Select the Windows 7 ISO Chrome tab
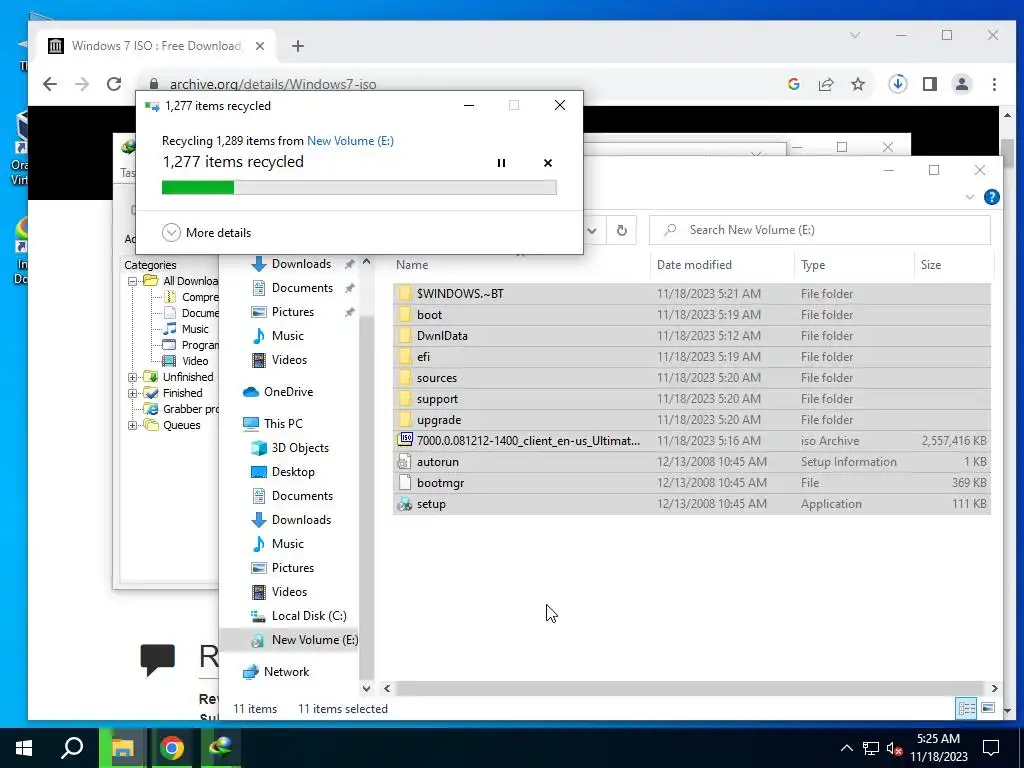The width and height of the screenshot is (1024, 768). [x=156, y=46]
